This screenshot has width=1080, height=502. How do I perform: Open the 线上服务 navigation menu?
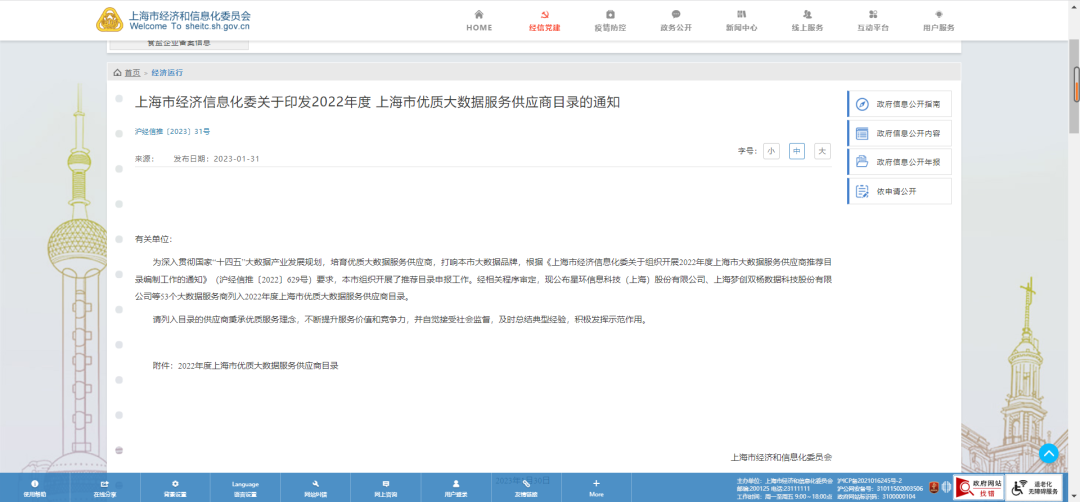[x=807, y=20]
